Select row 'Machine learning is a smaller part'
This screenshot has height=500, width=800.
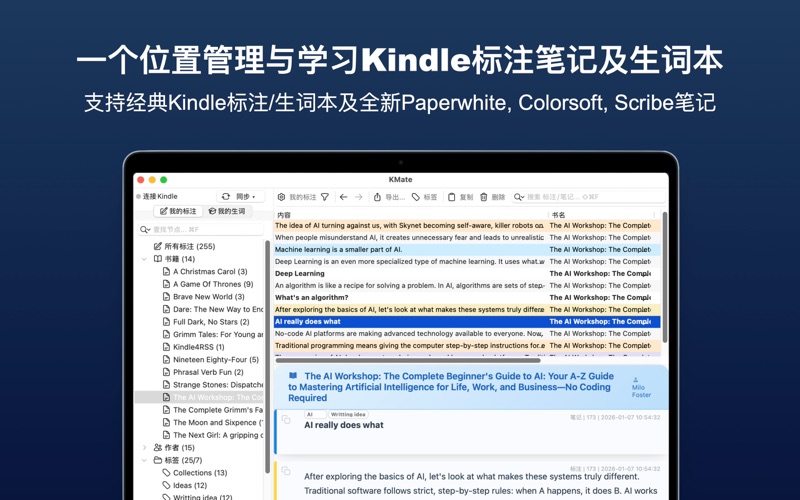[467, 249]
